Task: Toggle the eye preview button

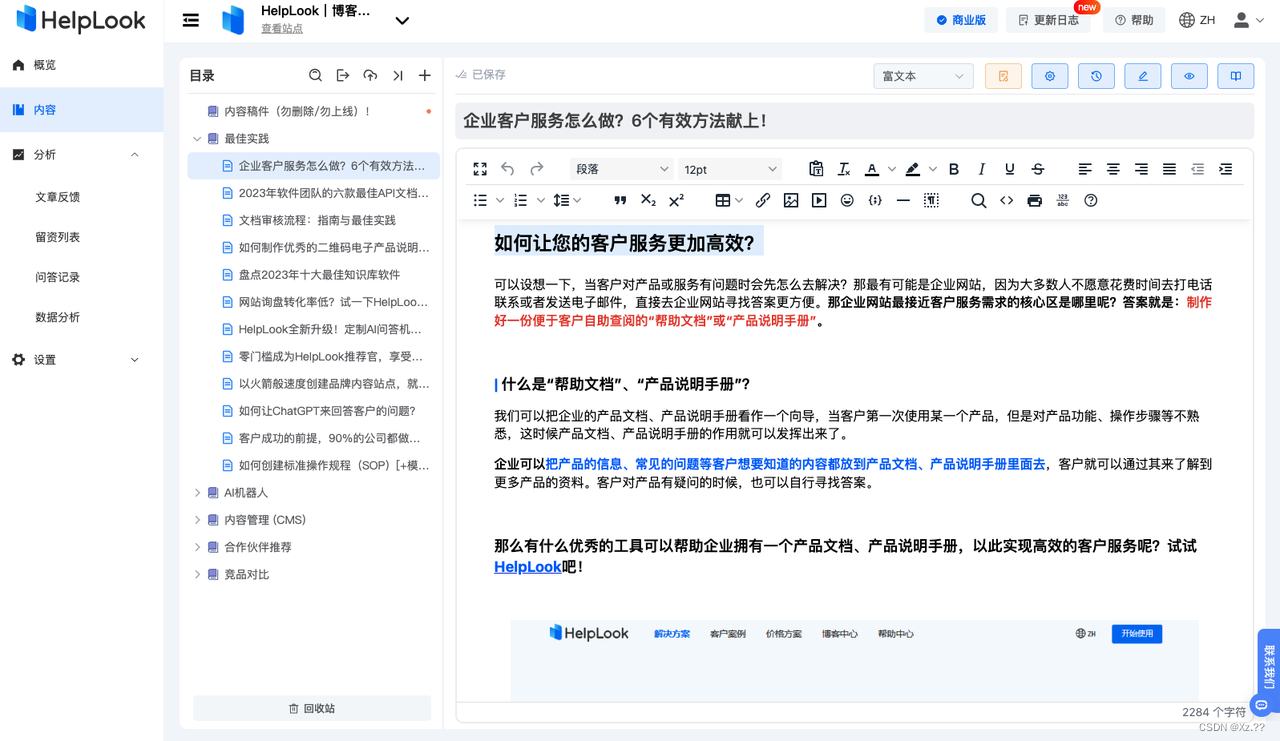Action: pyautogui.click(x=1189, y=76)
